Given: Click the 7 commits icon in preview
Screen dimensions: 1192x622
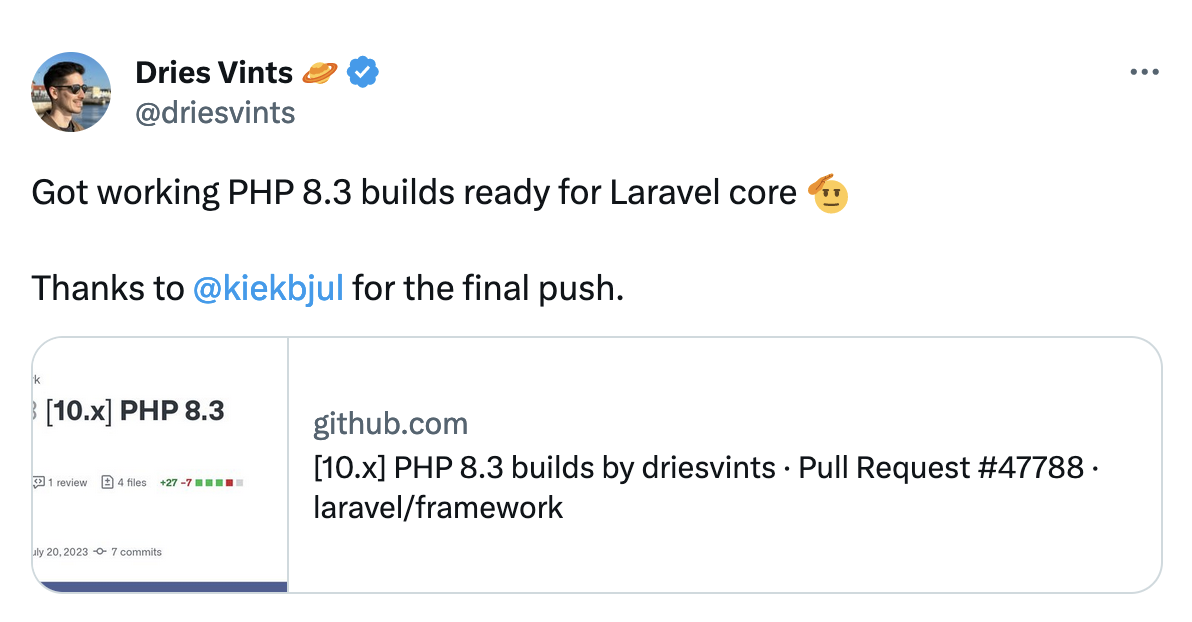Looking at the screenshot, I should (x=100, y=552).
